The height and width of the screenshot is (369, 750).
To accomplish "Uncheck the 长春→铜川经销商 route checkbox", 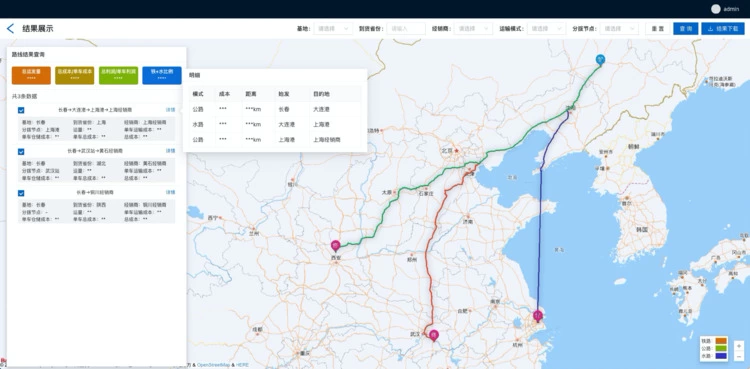I will pos(21,193).
